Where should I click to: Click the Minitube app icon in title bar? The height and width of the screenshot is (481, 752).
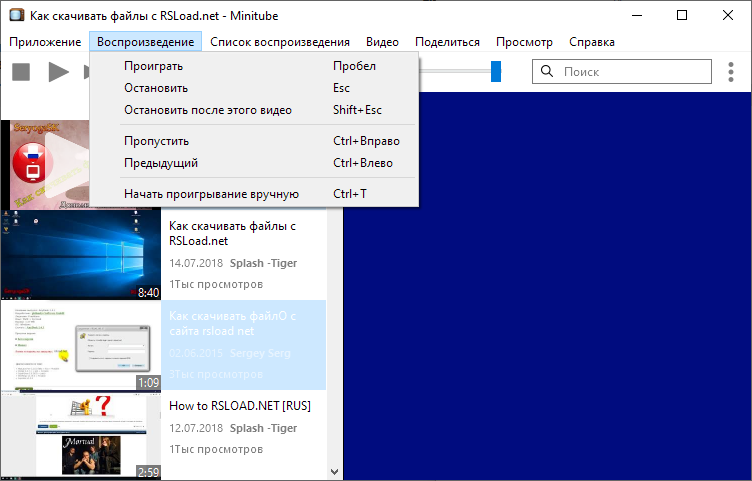17,15
